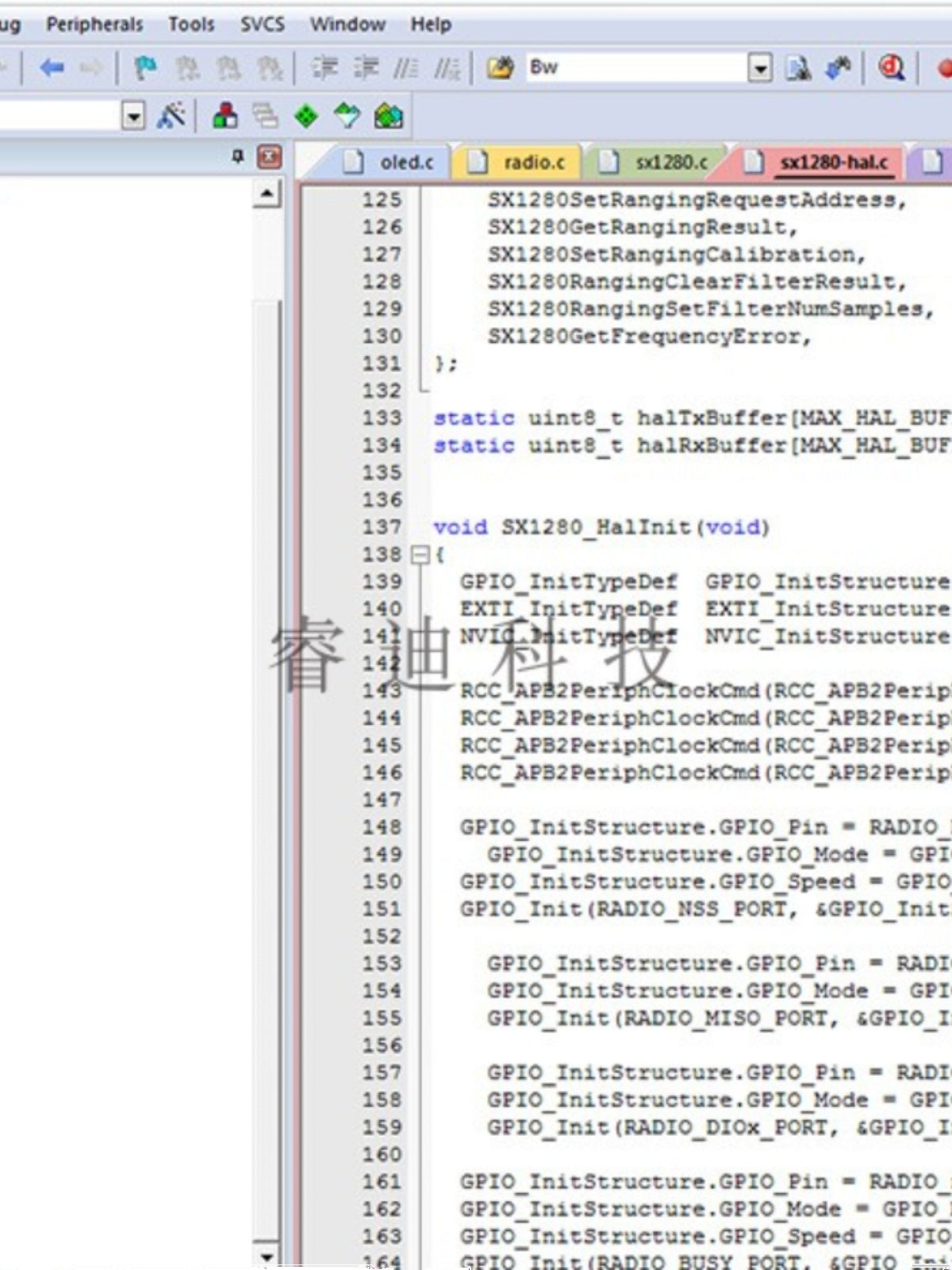This screenshot has width=952, height=1270.
Task: Open Select Software Packs icon
Action: click(x=347, y=117)
